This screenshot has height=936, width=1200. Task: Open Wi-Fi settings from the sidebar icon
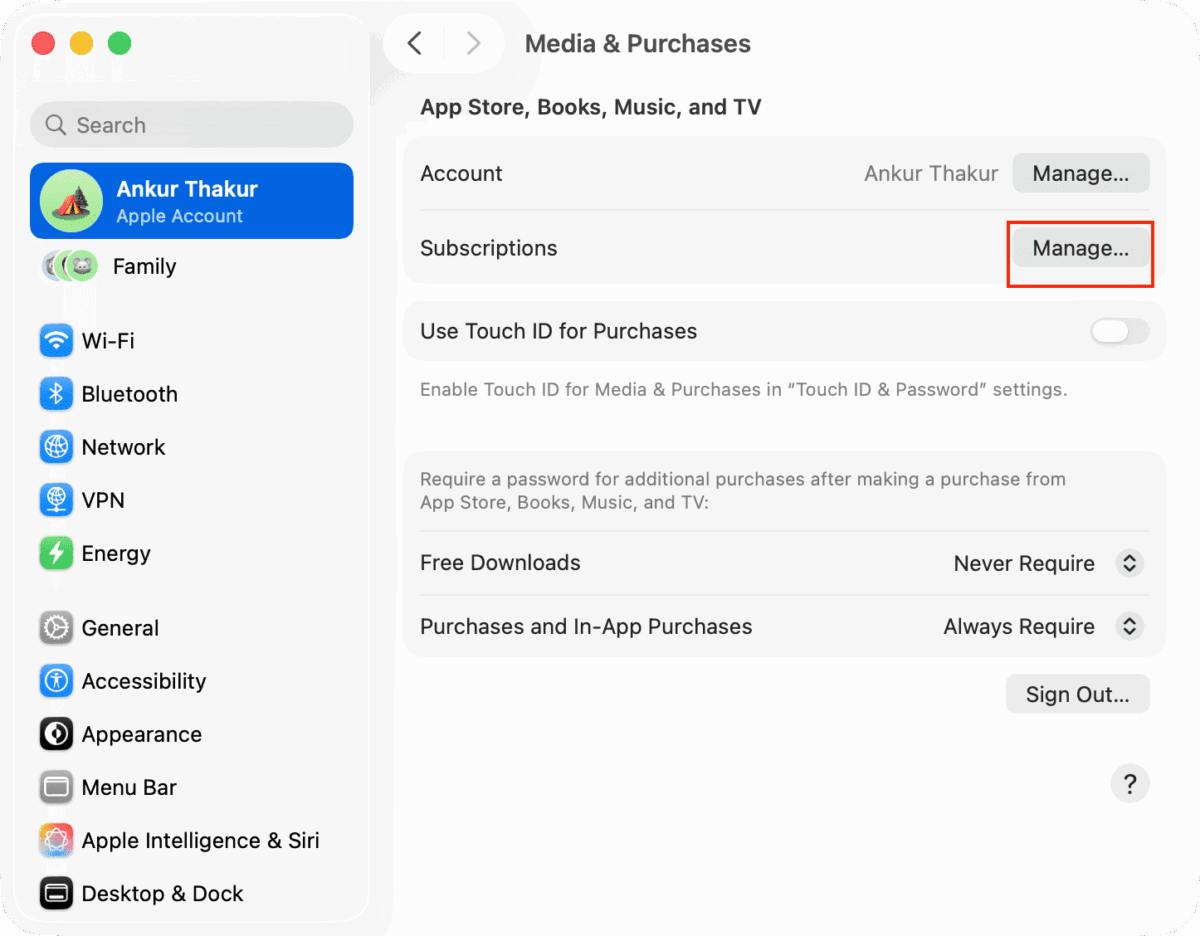coord(56,341)
